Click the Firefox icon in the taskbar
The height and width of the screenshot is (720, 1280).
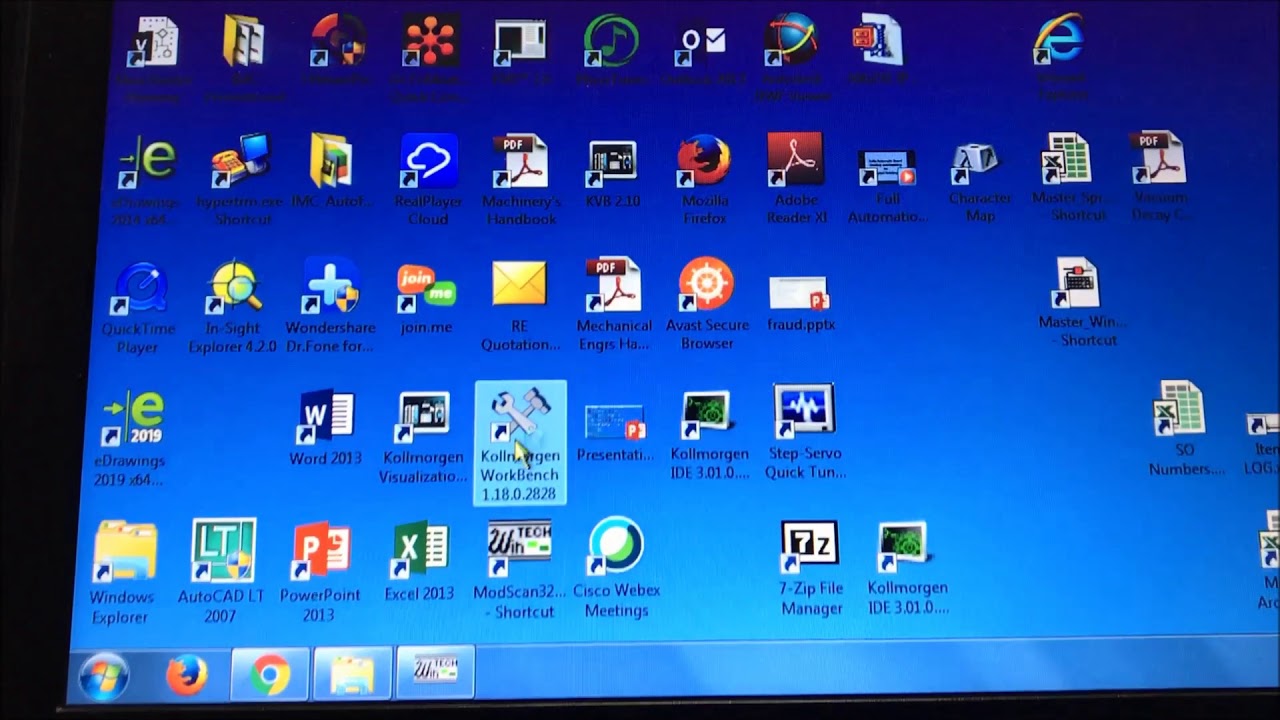tap(186, 675)
